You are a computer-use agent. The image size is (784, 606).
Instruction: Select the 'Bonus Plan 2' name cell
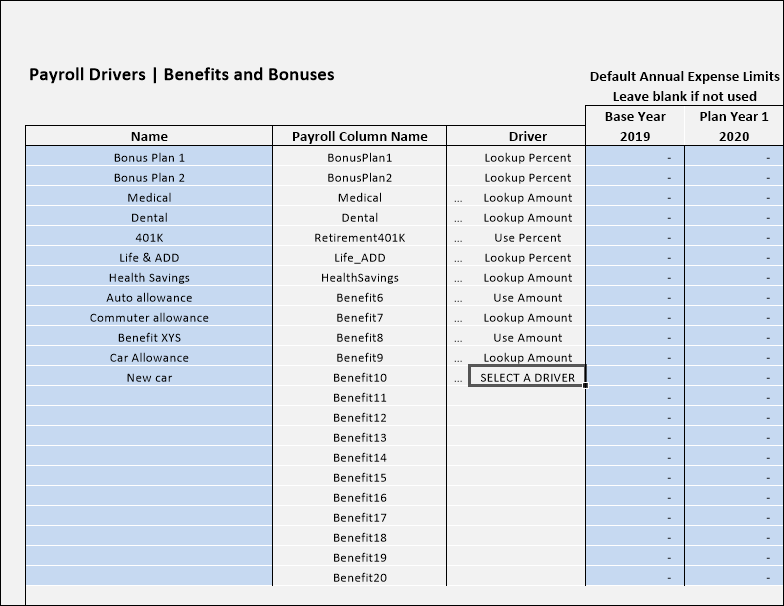(x=149, y=176)
